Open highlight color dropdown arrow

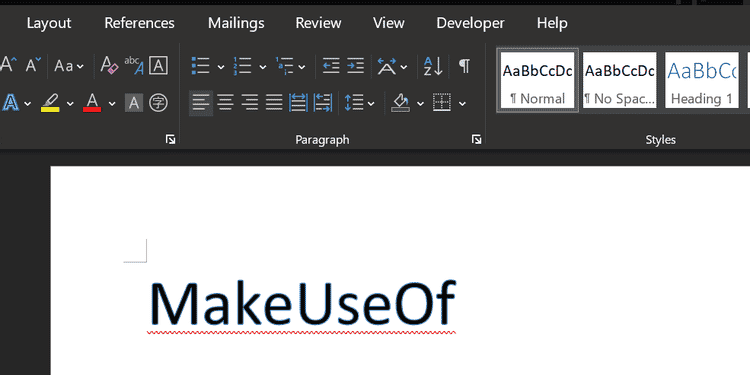coord(70,103)
